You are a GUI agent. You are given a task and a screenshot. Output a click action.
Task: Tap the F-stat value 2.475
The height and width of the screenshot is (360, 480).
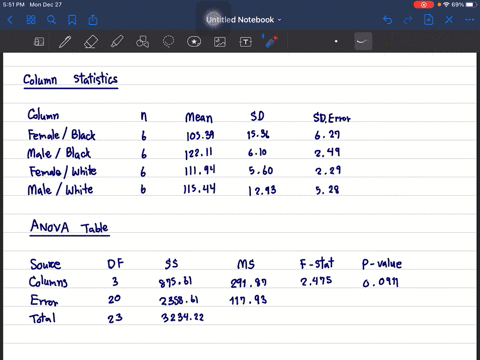coord(316,281)
